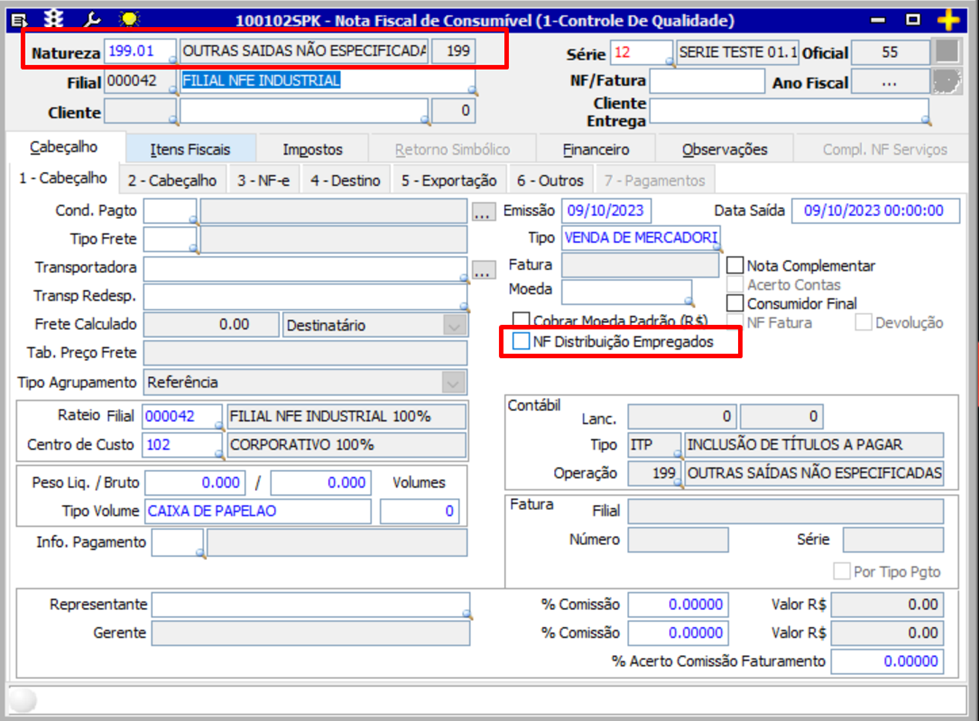Click the round status indicator in bottom bar
Image resolution: width=979 pixels, height=721 pixels.
click(x=23, y=699)
